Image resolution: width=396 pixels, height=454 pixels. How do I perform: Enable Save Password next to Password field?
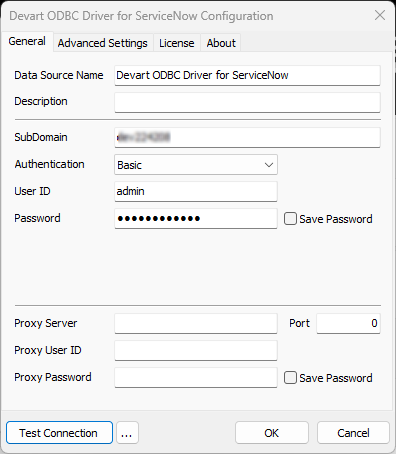(290, 219)
